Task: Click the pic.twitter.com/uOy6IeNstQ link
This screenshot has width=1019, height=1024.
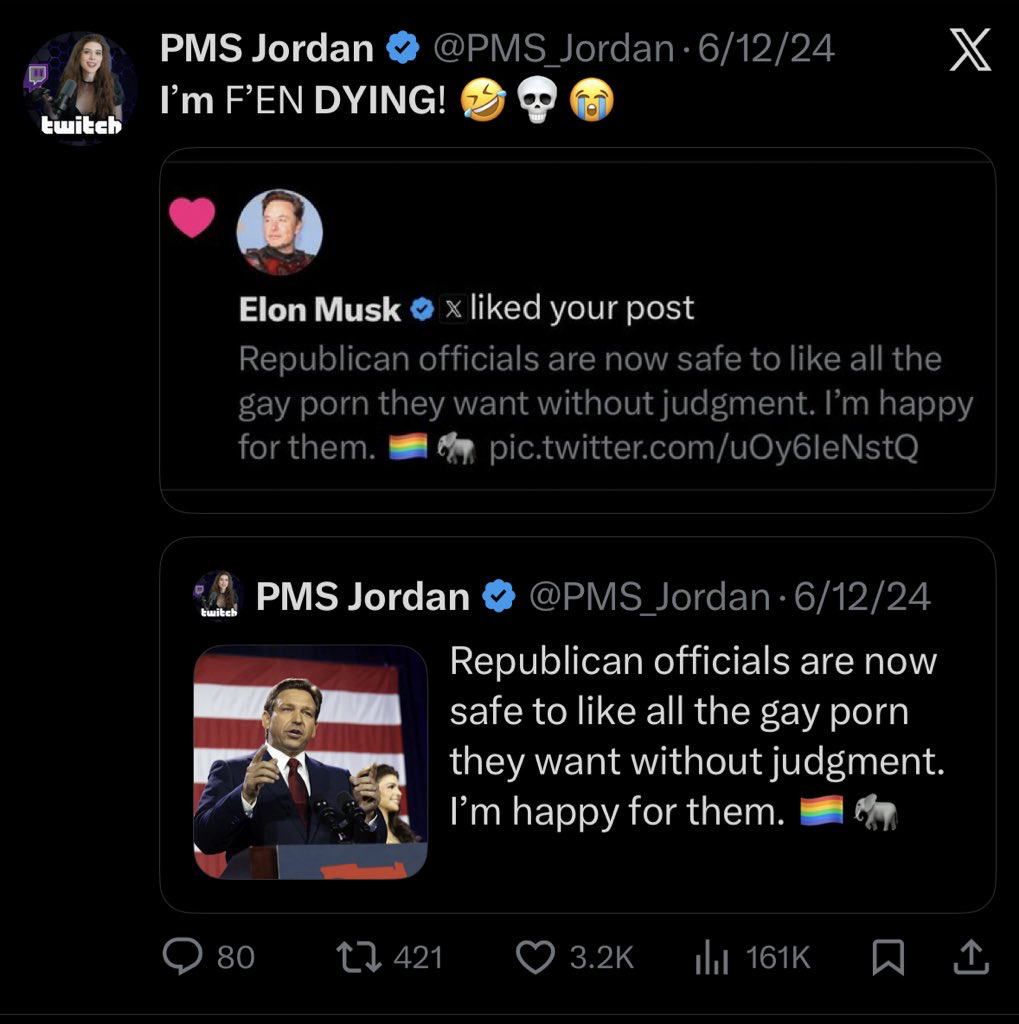Action: pyautogui.click(x=703, y=448)
